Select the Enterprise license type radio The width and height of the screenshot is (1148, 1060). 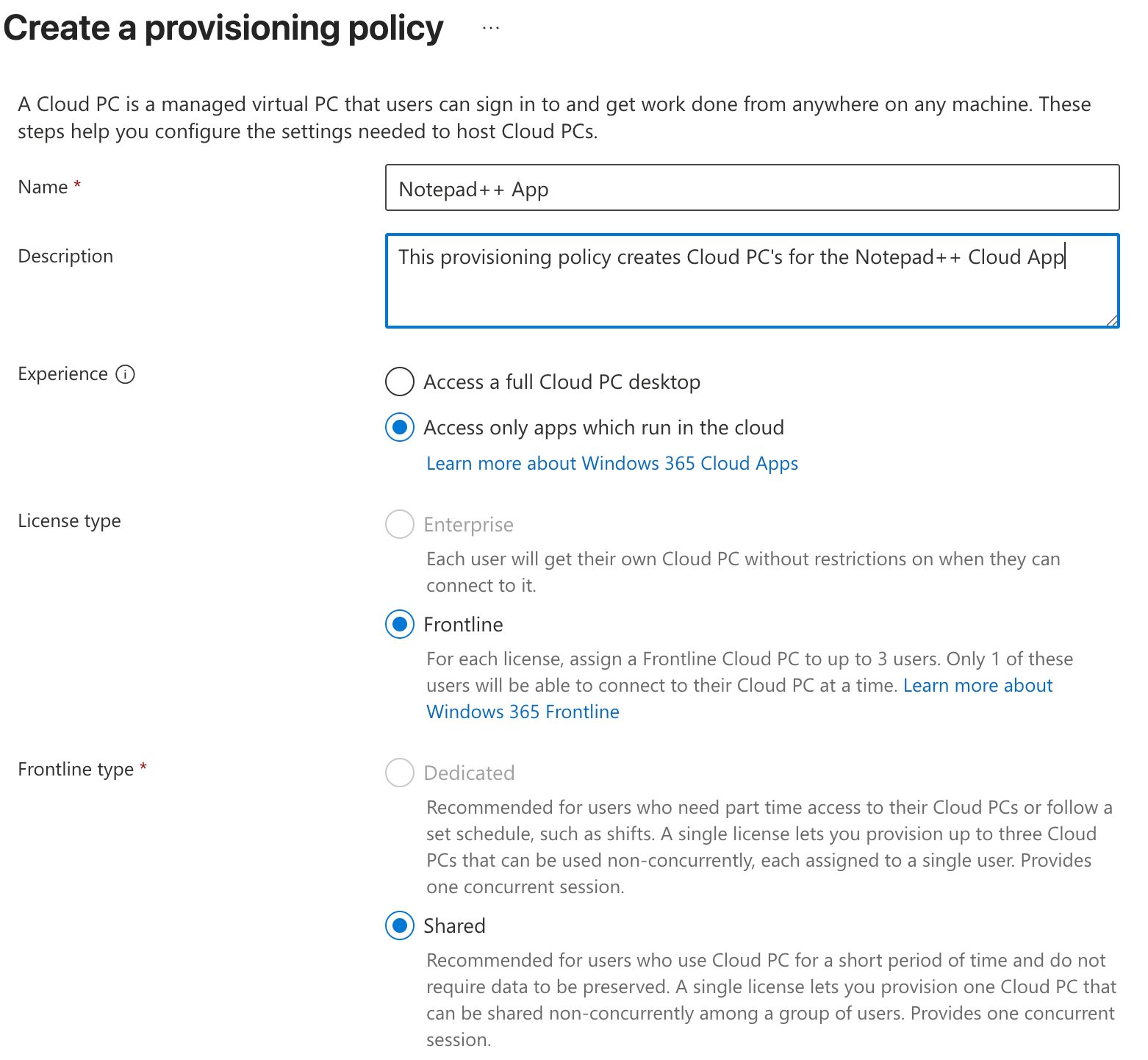click(400, 524)
